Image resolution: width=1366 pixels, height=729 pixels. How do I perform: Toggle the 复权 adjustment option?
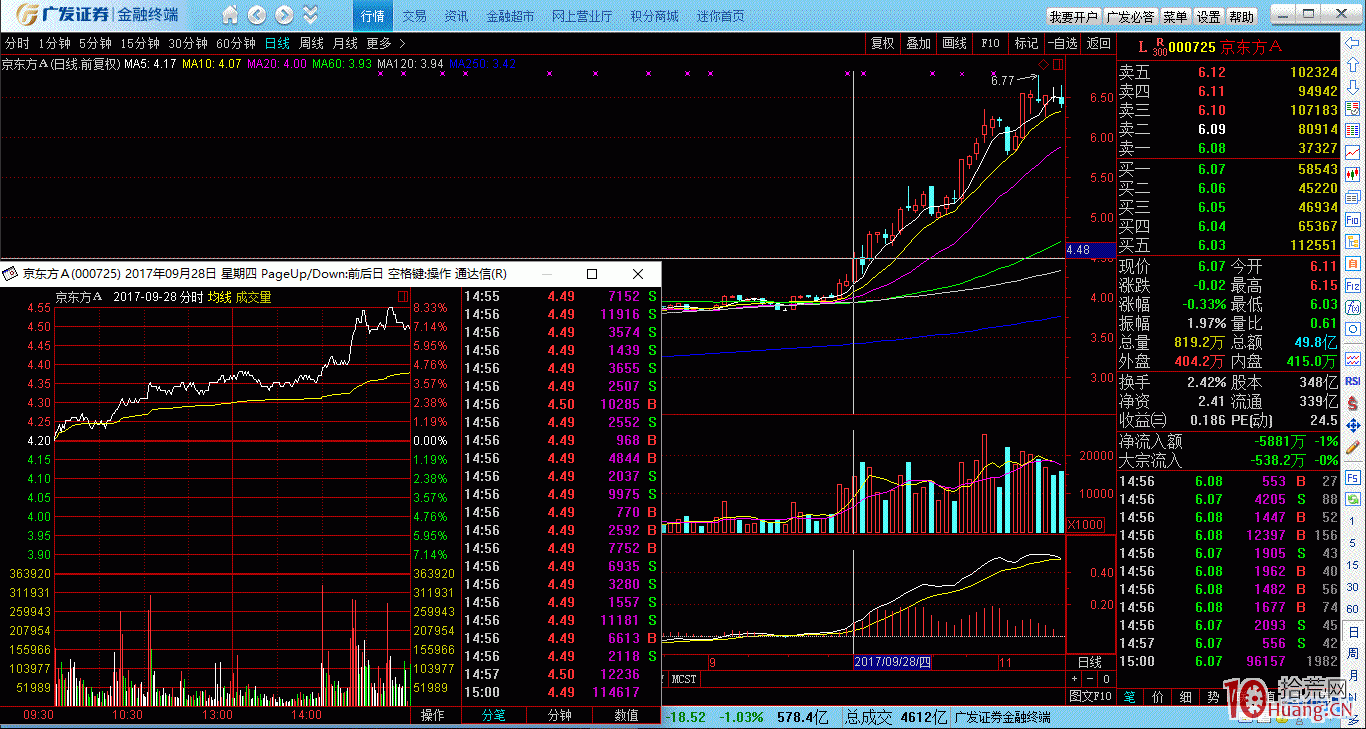(x=883, y=43)
